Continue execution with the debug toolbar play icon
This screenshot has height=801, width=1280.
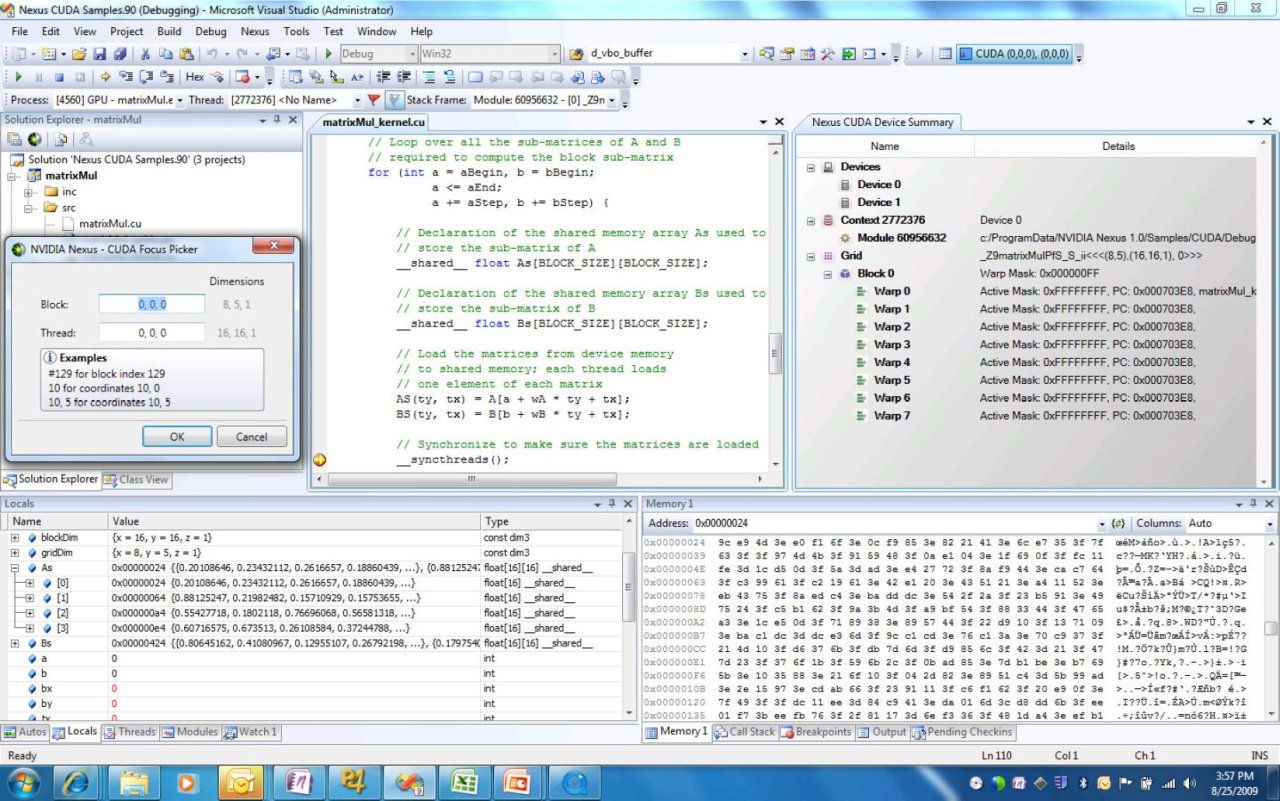coord(18,77)
